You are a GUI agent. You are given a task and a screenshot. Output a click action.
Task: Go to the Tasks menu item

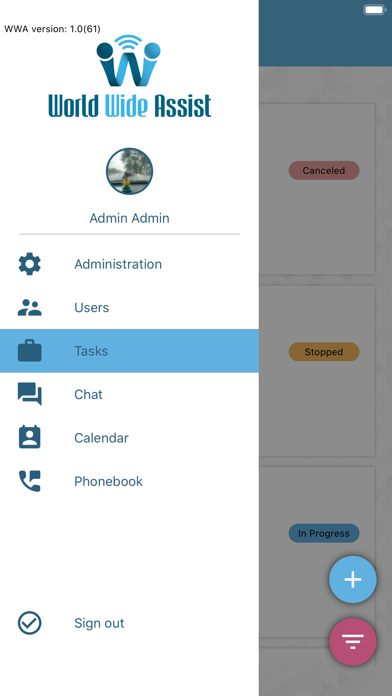tap(129, 351)
